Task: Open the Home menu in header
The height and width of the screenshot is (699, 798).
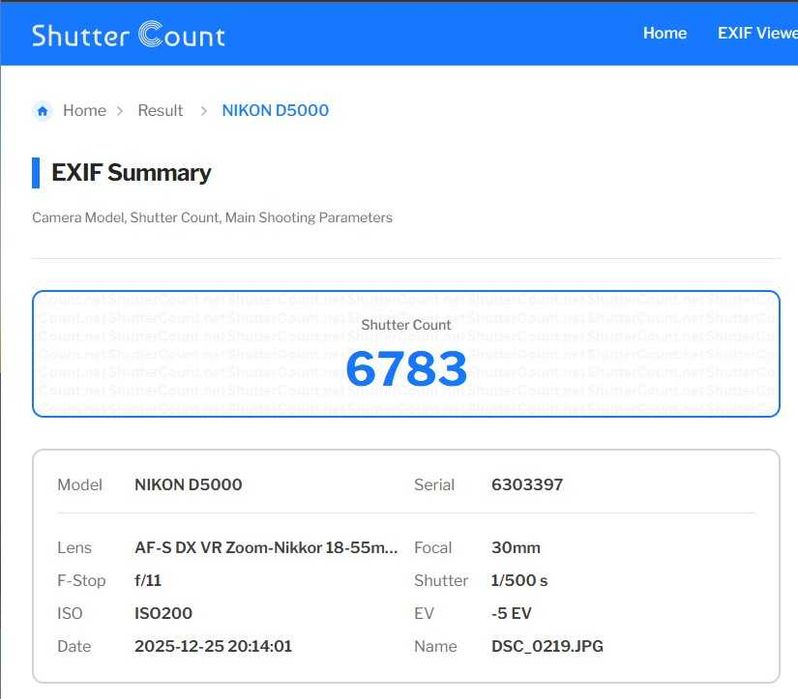Action: [x=665, y=33]
